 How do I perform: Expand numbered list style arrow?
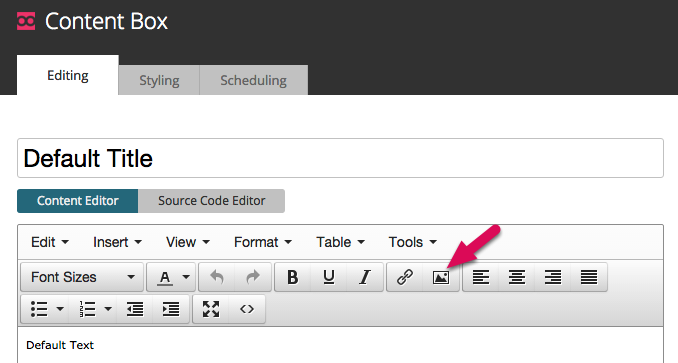click(x=109, y=309)
